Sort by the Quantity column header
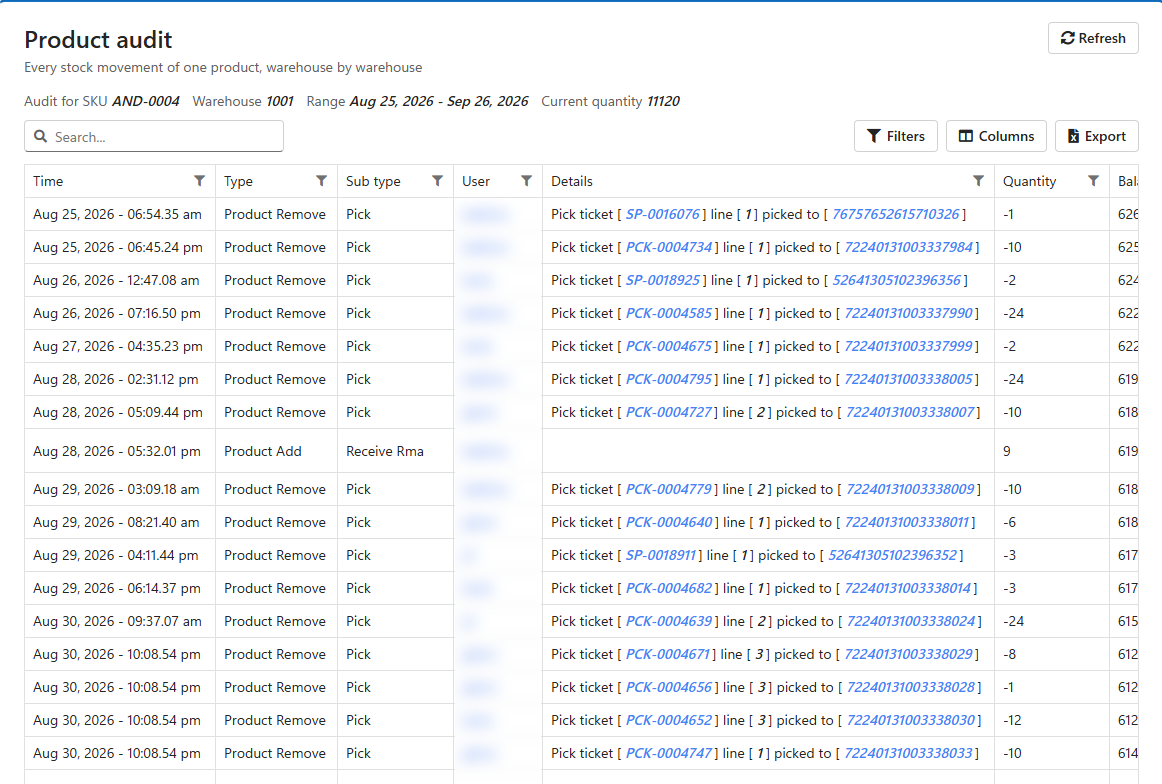The width and height of the screenshot is (1162, 784). [x=1029, y=181]
